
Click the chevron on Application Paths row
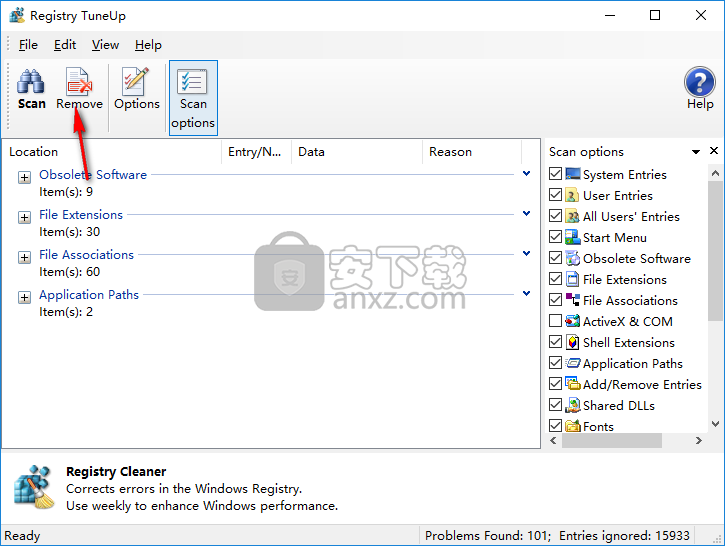tap(526, 294)
